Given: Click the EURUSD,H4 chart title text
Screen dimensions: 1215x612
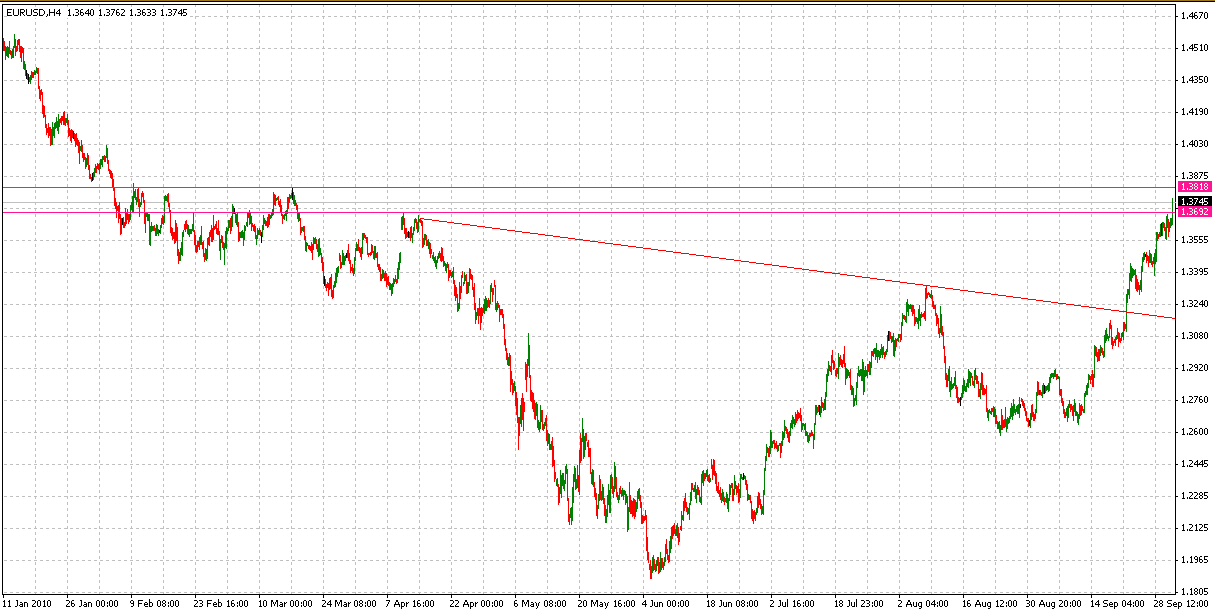Looking at the screenshot, I should pyautogui.click(x=33, y=12).
